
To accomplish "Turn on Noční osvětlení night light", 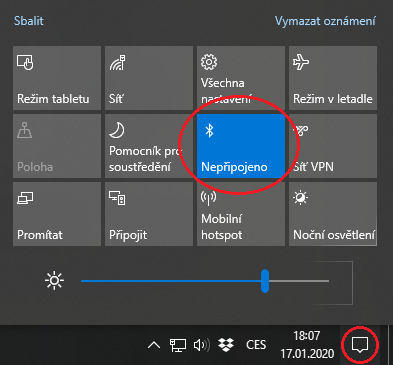I will [x=333, y=214].
